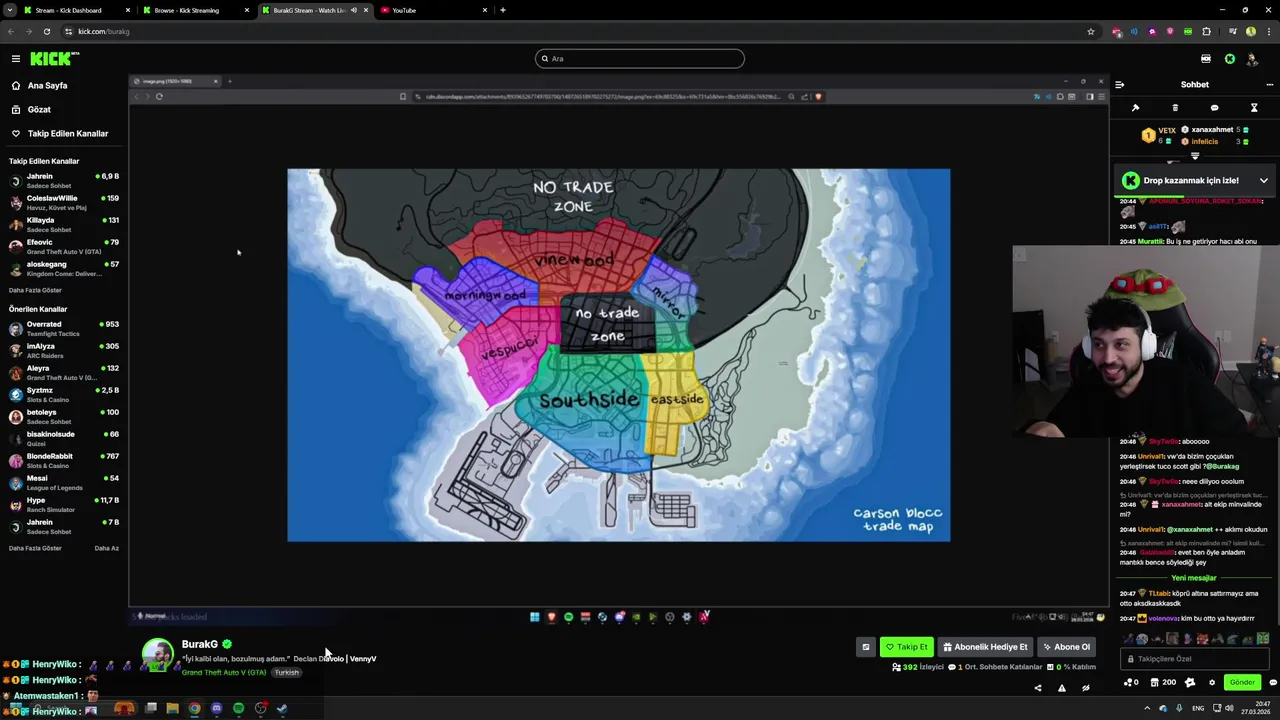1280x720 pixels.
Task: Click Abonelik Hediye Et button
Action: tap(985, 647)
